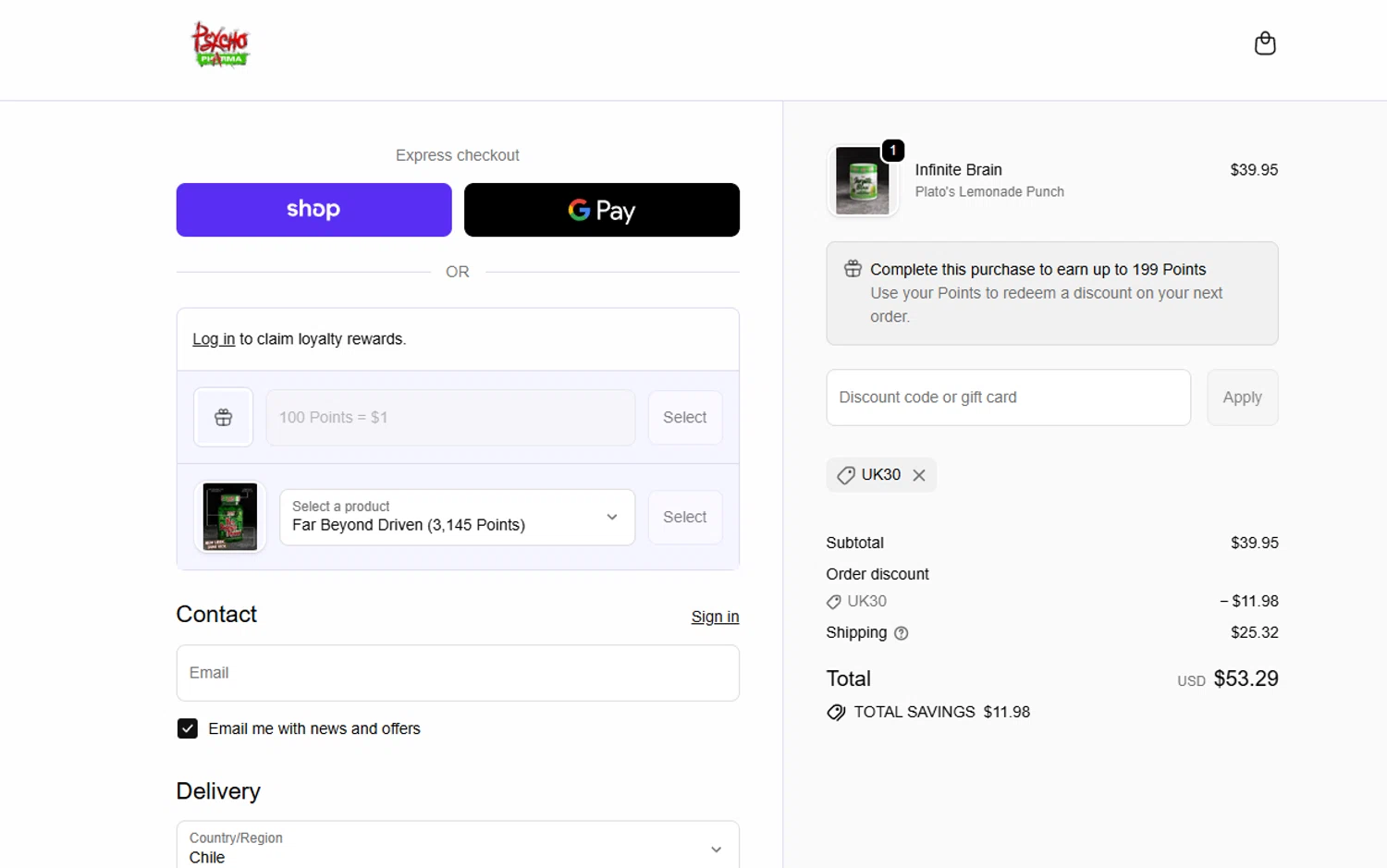1387x868 pixels.
Task: Click the UK30 order discount tag icon
Action: (x=834, y=602)
